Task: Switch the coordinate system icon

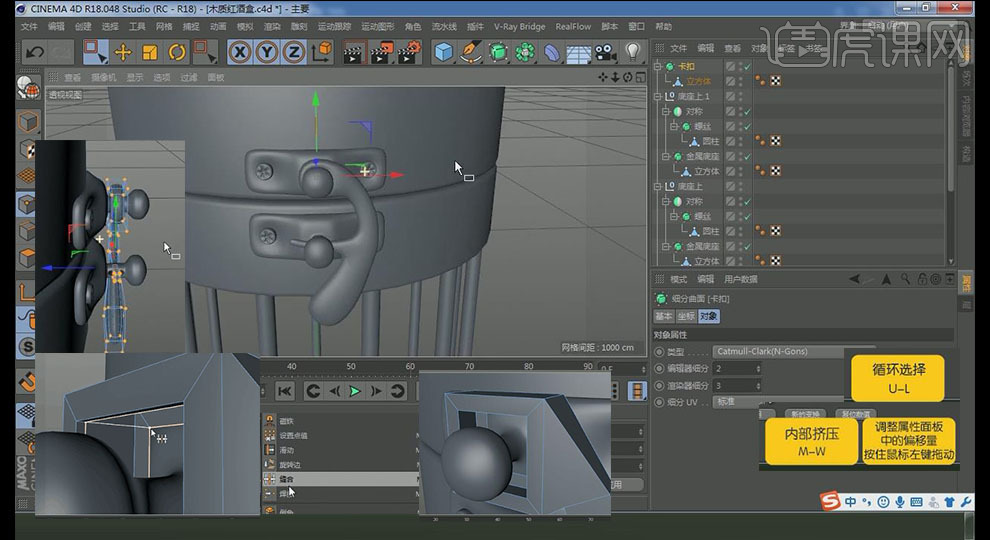Action: tap(321, 52)
